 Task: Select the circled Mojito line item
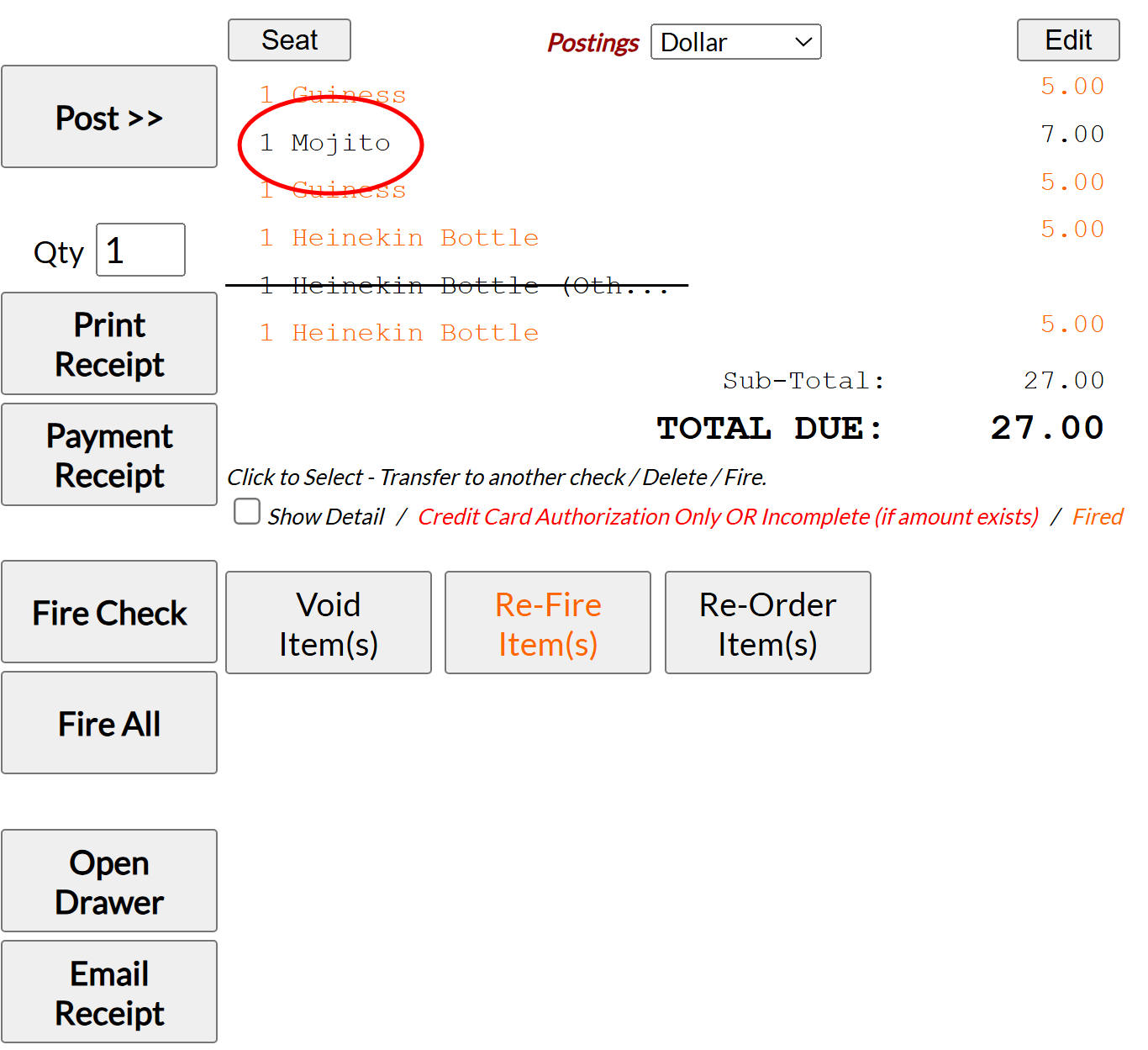340,143
